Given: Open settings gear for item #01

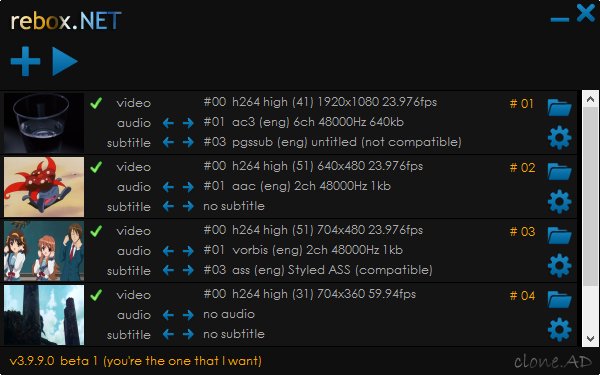Looking at the screenshot, I should [x=559, y=137].
